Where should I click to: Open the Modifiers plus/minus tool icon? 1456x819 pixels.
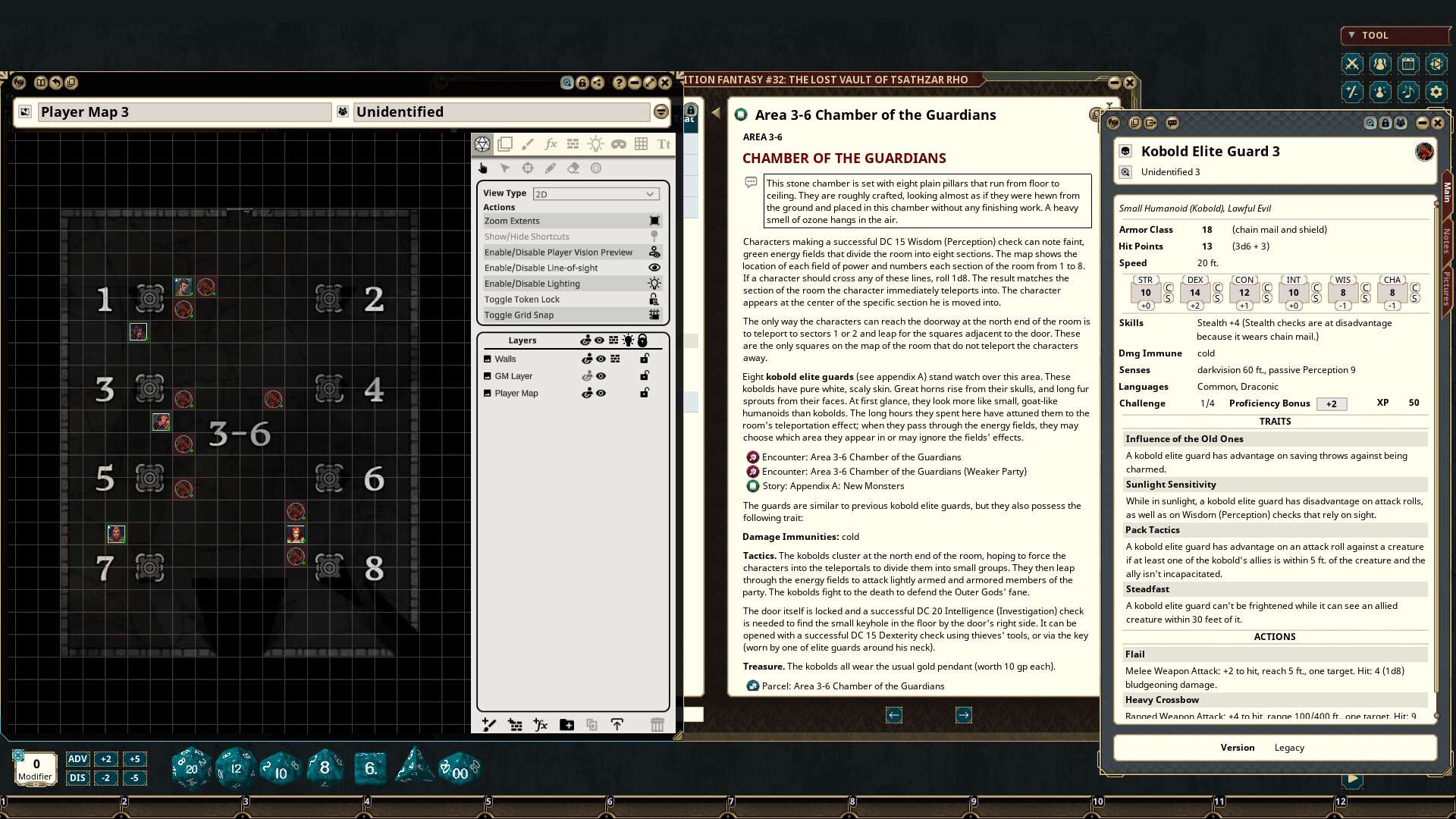click(1352, 93)
